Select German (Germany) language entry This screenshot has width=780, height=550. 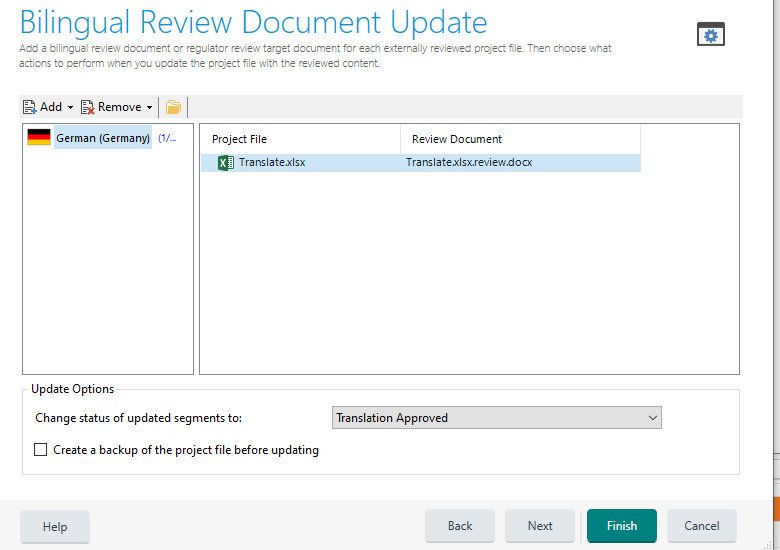tap(102, 138)
